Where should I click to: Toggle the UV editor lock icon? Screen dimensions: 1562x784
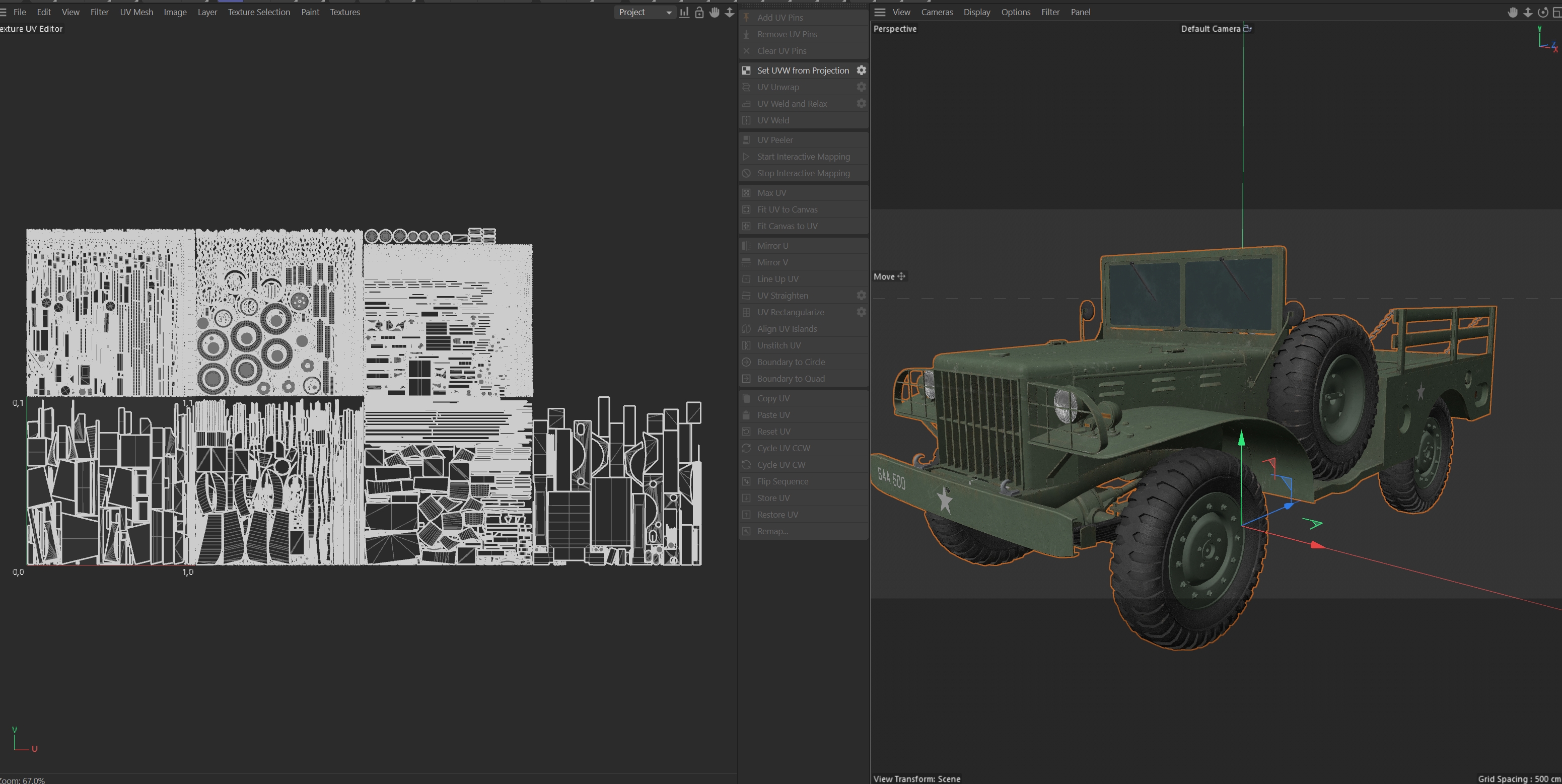click(x=699, y=12)
